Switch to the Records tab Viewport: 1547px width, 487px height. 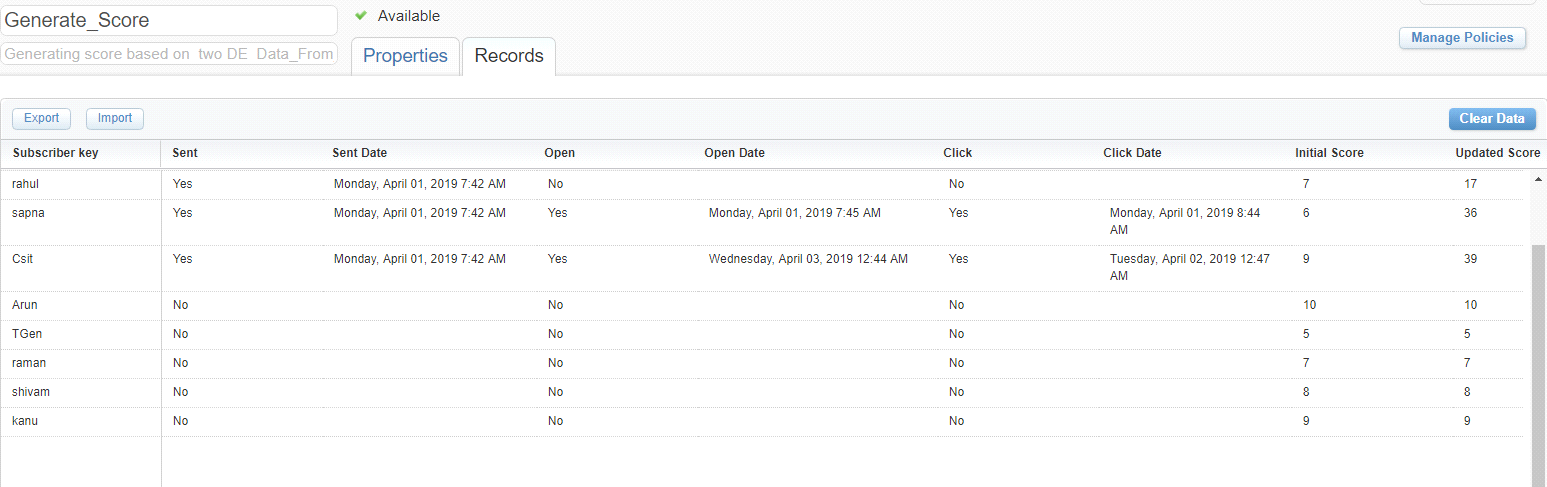tap(509, 56)
